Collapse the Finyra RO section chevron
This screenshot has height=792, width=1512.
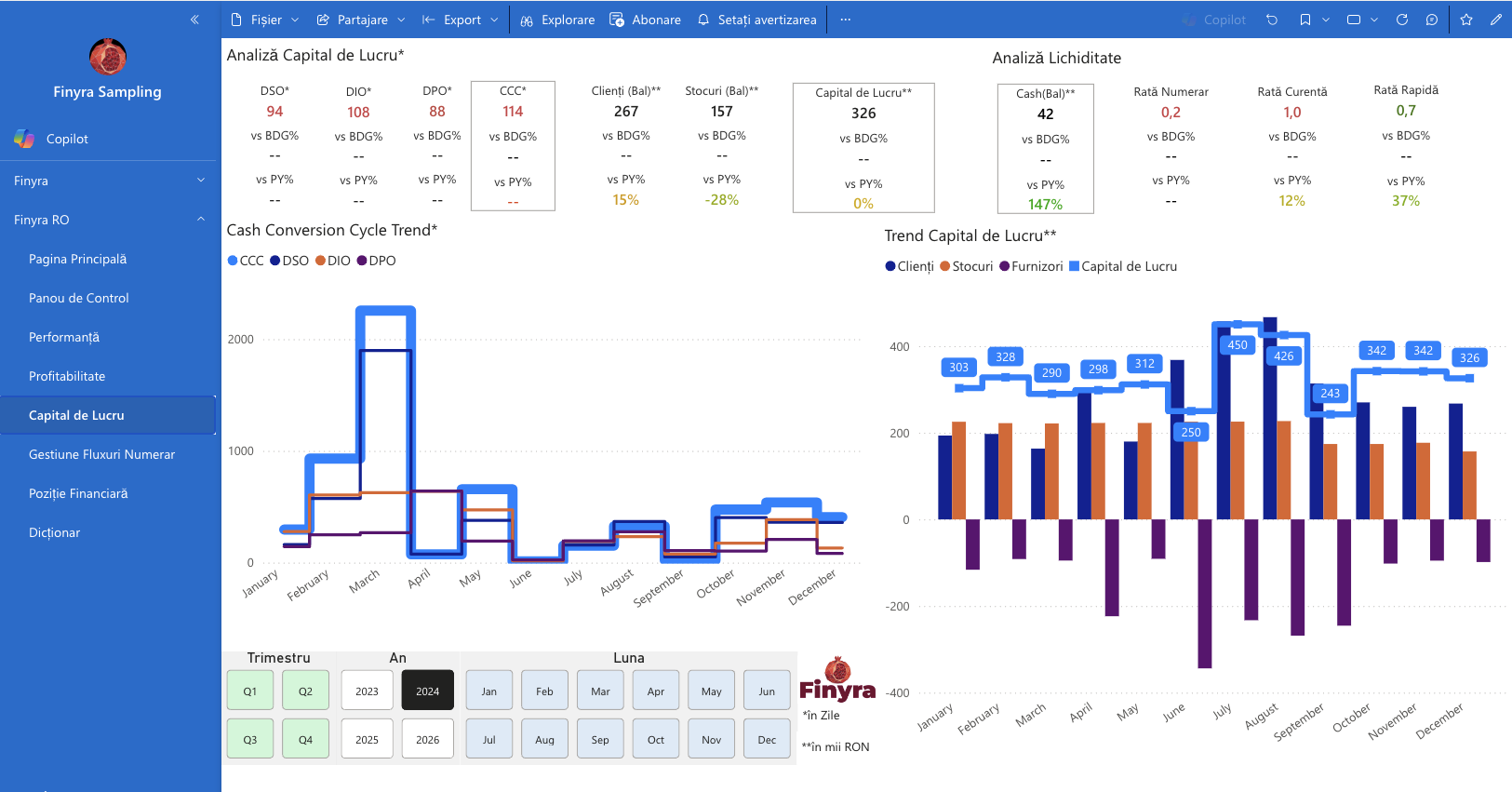(201, 220)
